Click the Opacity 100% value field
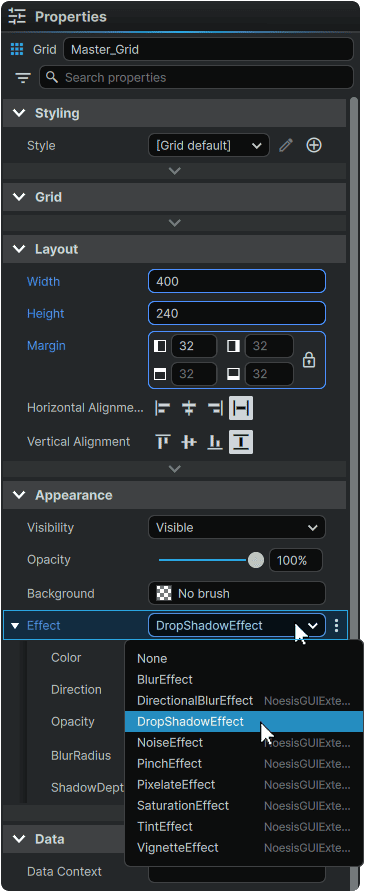This screenshot has height=892, width=365. pos(296,560)
